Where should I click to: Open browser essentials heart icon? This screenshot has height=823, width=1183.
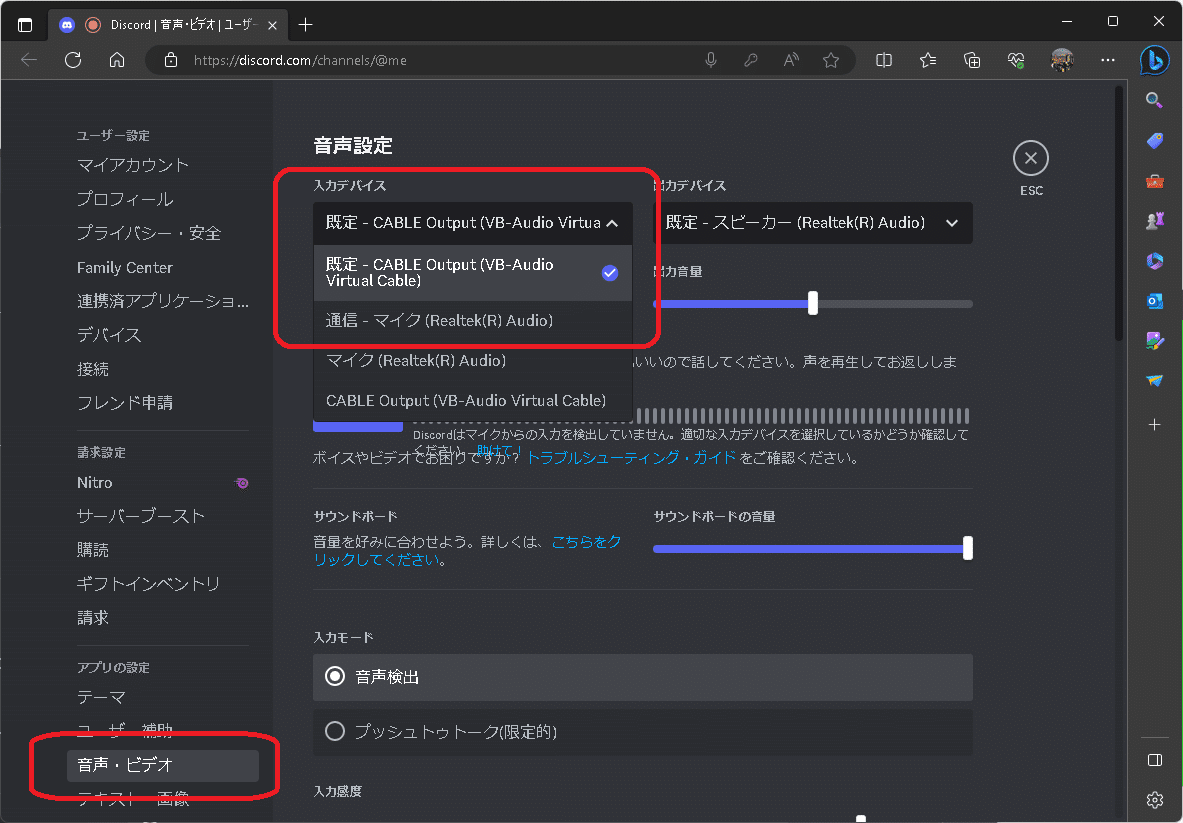point(1016,60)
